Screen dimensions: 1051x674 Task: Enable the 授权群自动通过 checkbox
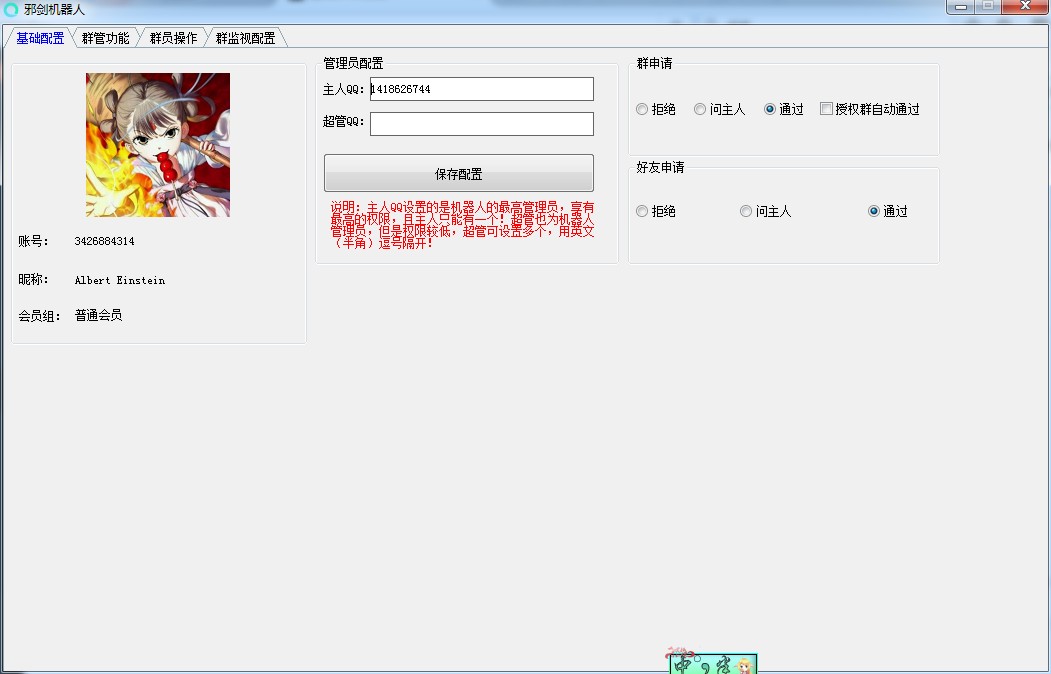[826, 109]
